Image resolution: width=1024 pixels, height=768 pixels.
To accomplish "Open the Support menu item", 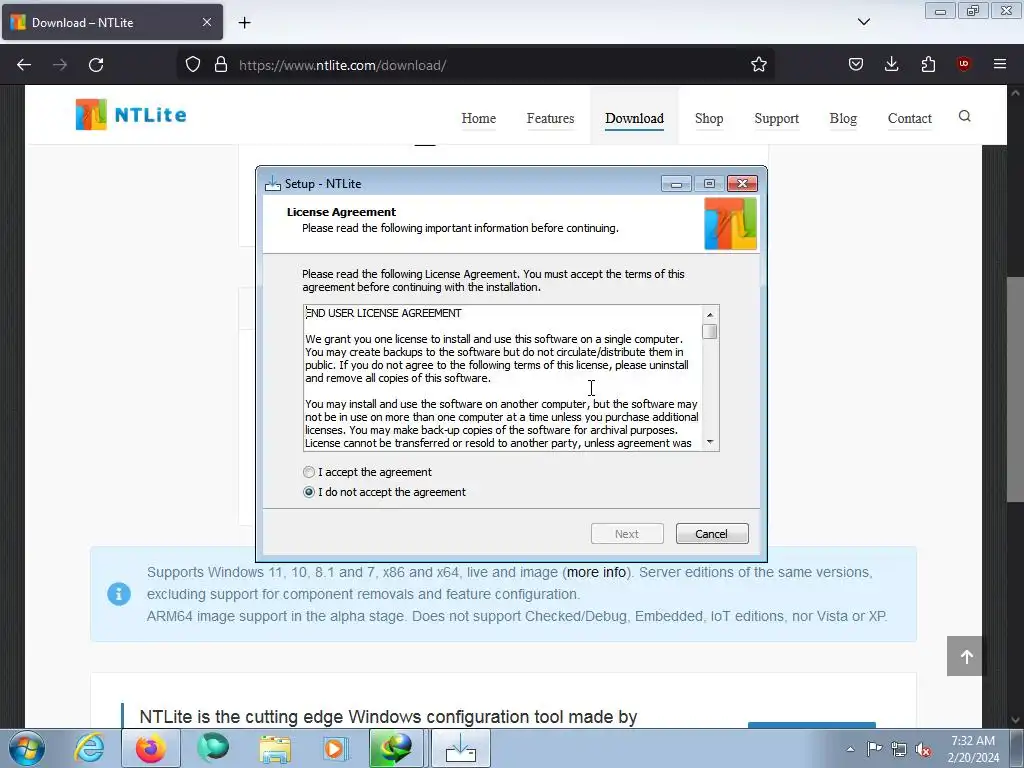I will pos(776,118).
